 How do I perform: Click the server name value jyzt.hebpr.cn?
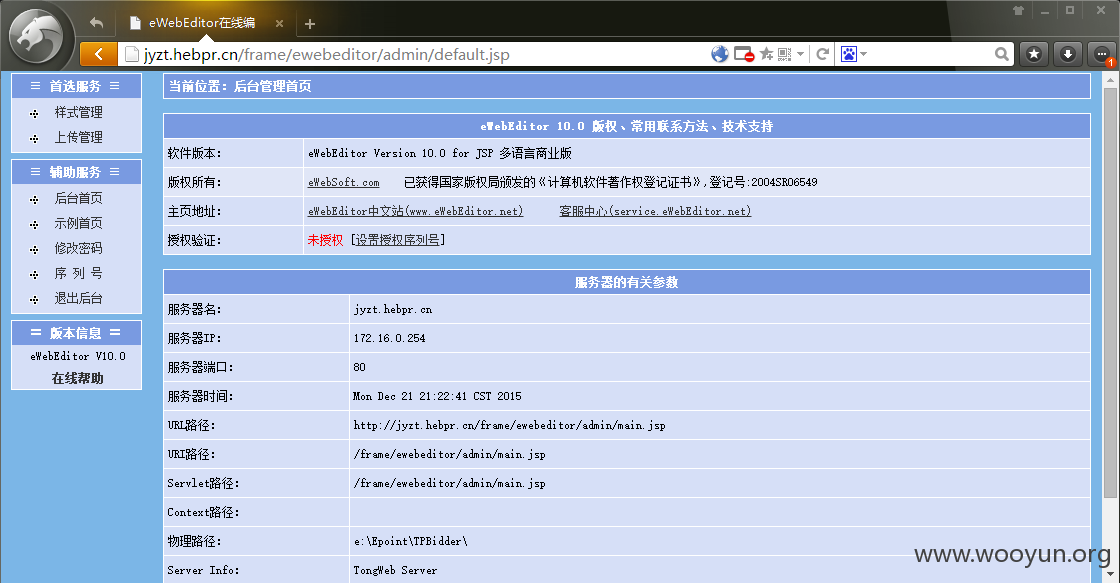393,309
